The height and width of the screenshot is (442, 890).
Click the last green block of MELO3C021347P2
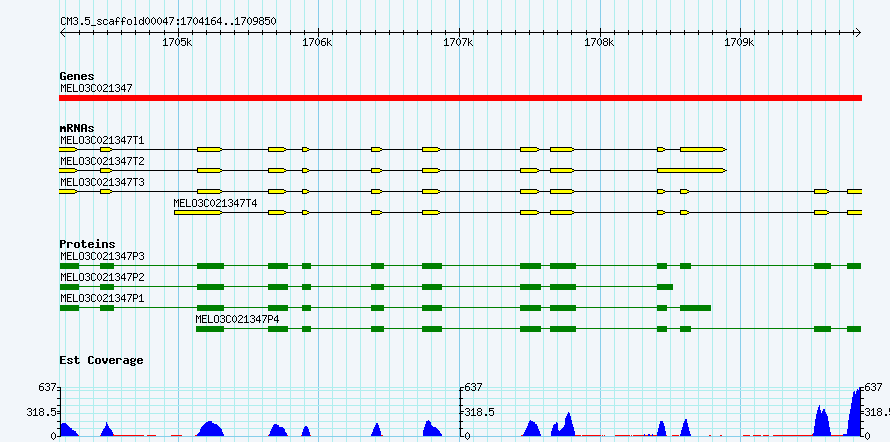coord(665,287)
